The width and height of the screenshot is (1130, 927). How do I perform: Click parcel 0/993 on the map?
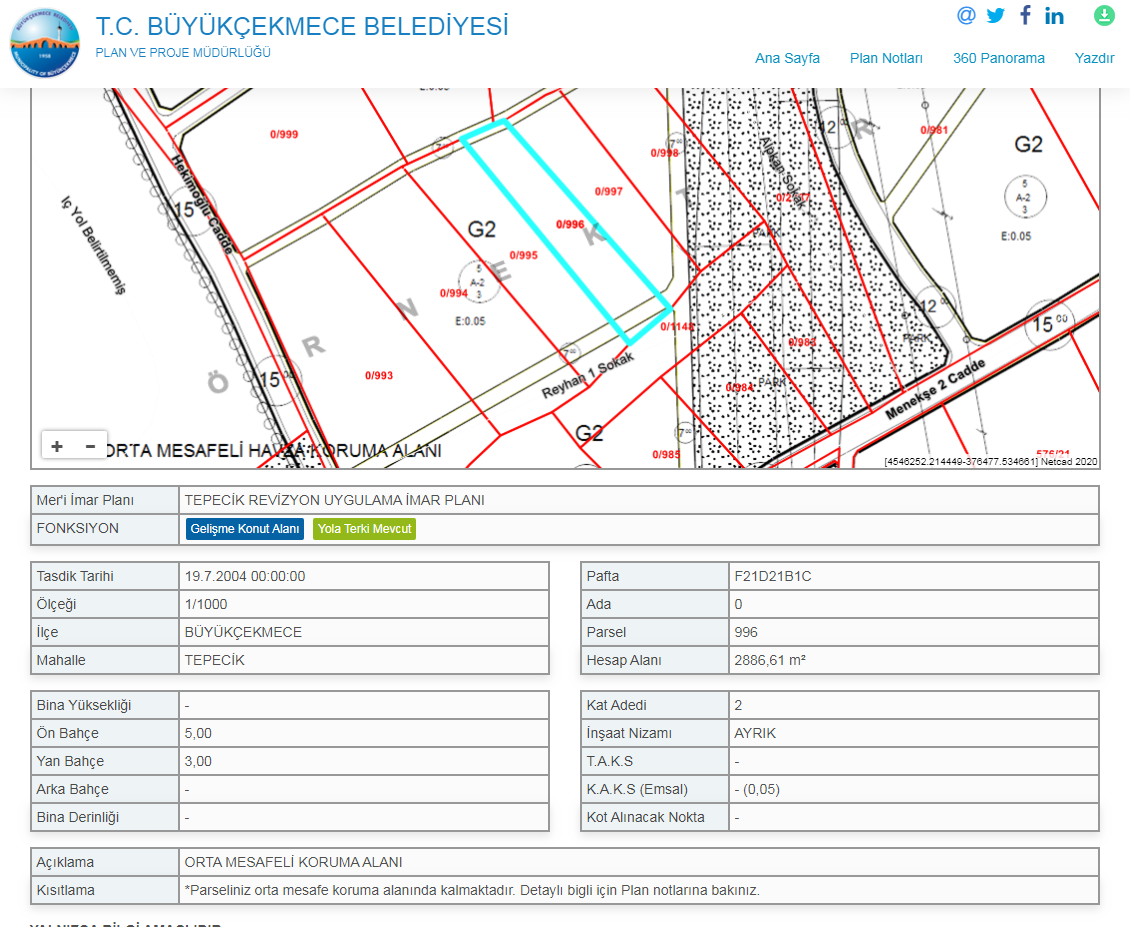coord(379,376)
